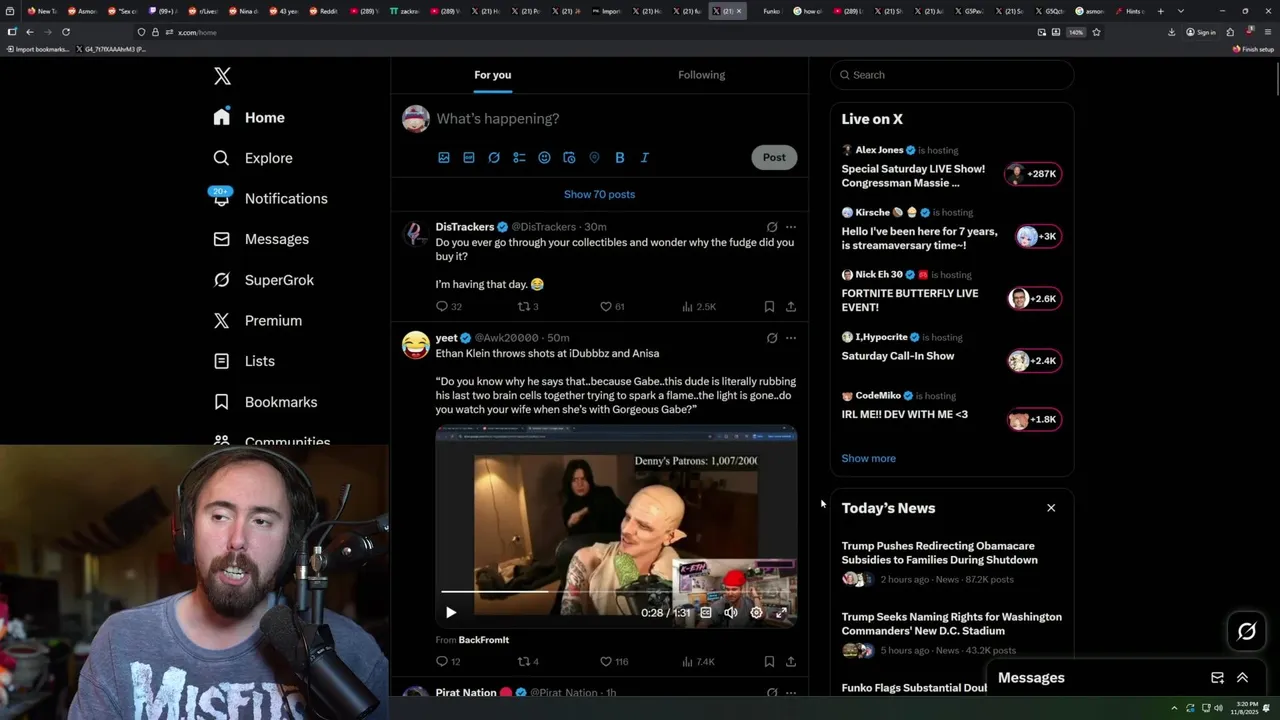Repost the yeet post

(528, 662)
